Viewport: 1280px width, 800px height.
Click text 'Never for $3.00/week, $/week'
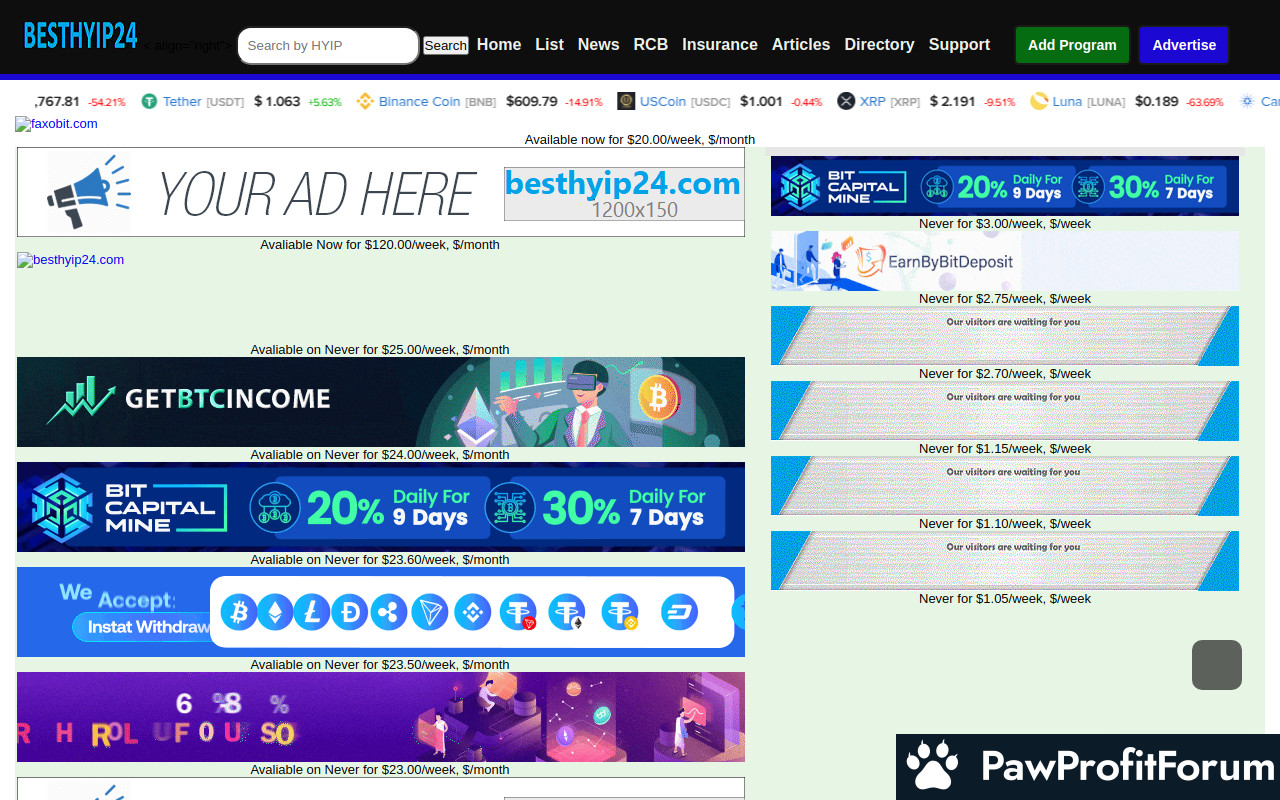[1005, 223]
